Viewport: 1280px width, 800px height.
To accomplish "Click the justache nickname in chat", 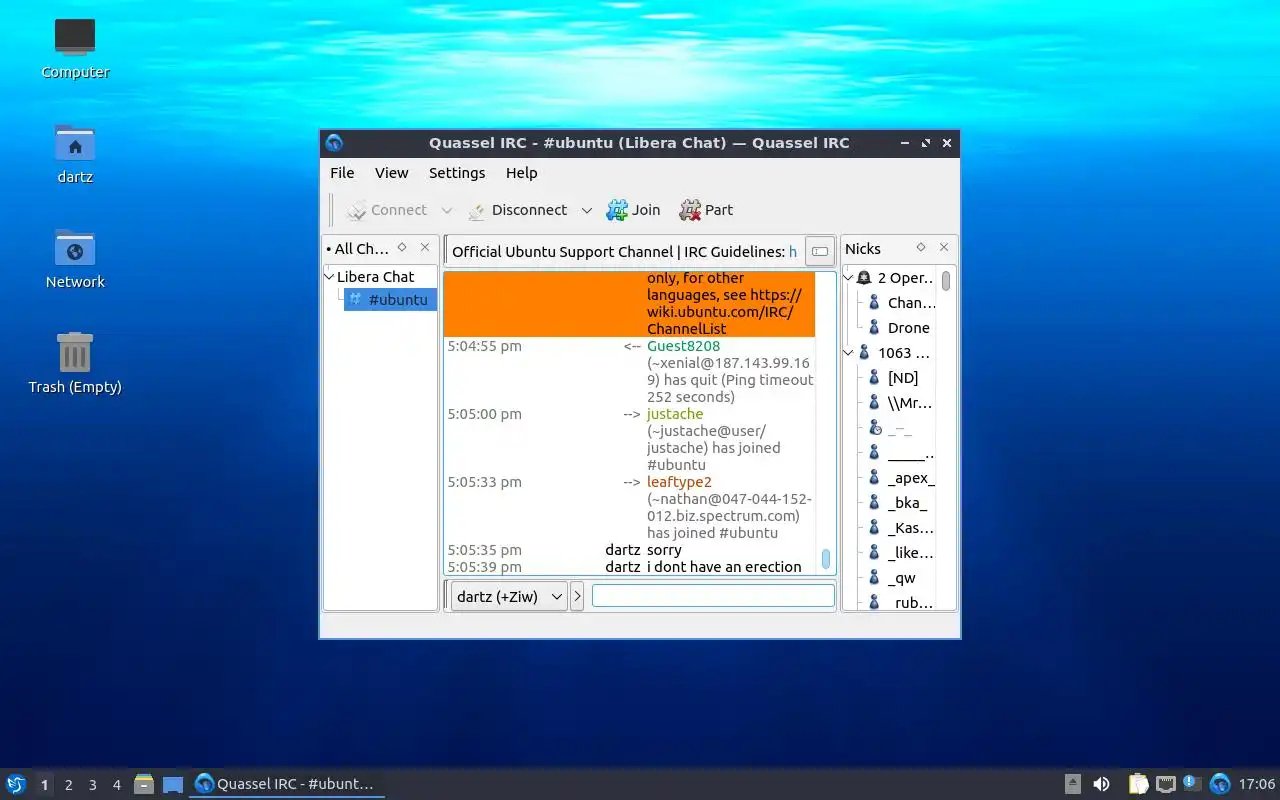I will click(x=675, y=414).
